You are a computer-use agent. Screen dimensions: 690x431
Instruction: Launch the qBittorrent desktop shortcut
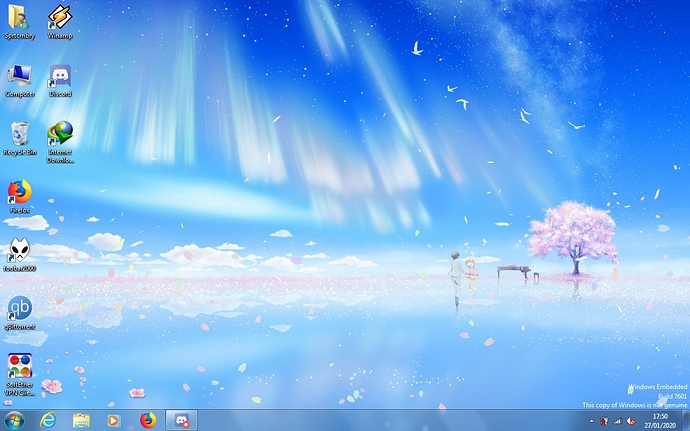(19, 313)
